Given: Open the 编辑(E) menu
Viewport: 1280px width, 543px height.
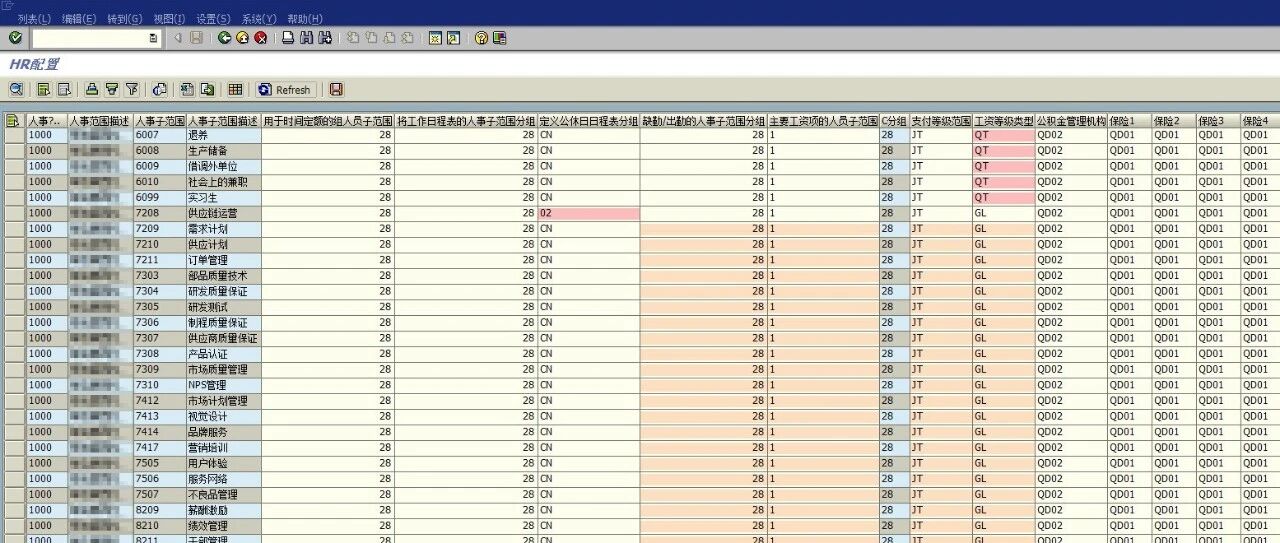Looking at the screenshot, I should pyautogui.click(x=79, y=19).
